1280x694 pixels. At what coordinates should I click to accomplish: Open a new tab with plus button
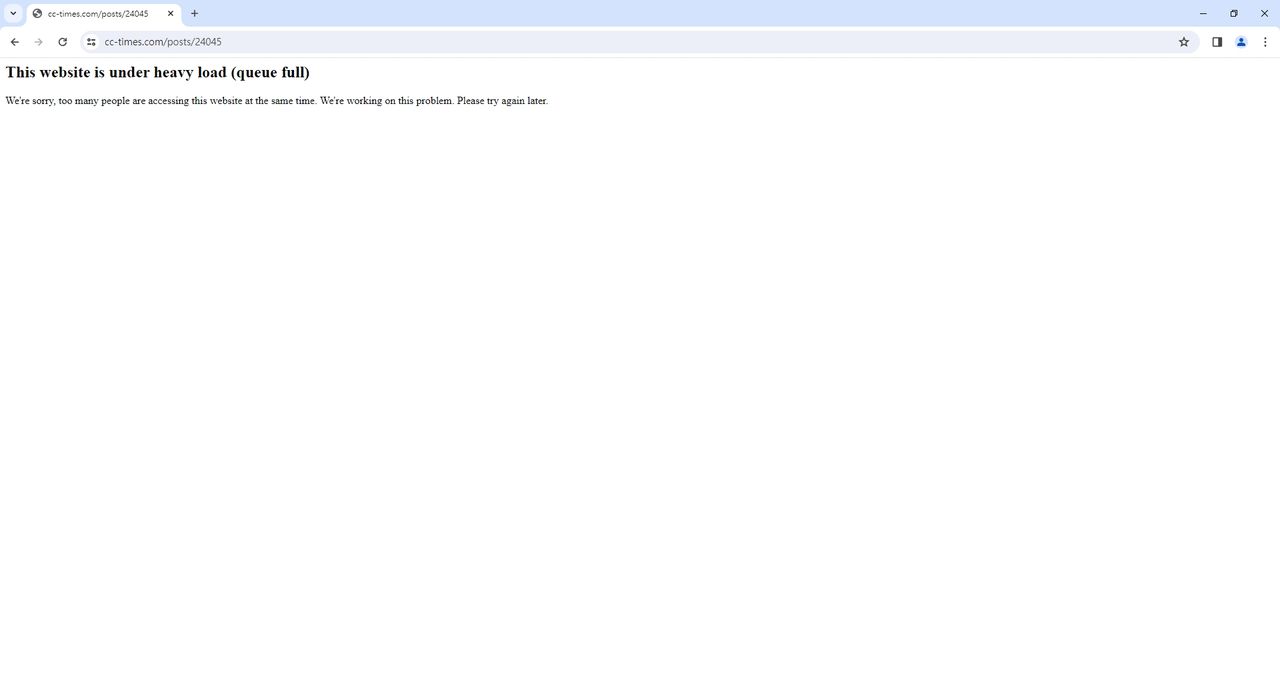click(194, 14)
